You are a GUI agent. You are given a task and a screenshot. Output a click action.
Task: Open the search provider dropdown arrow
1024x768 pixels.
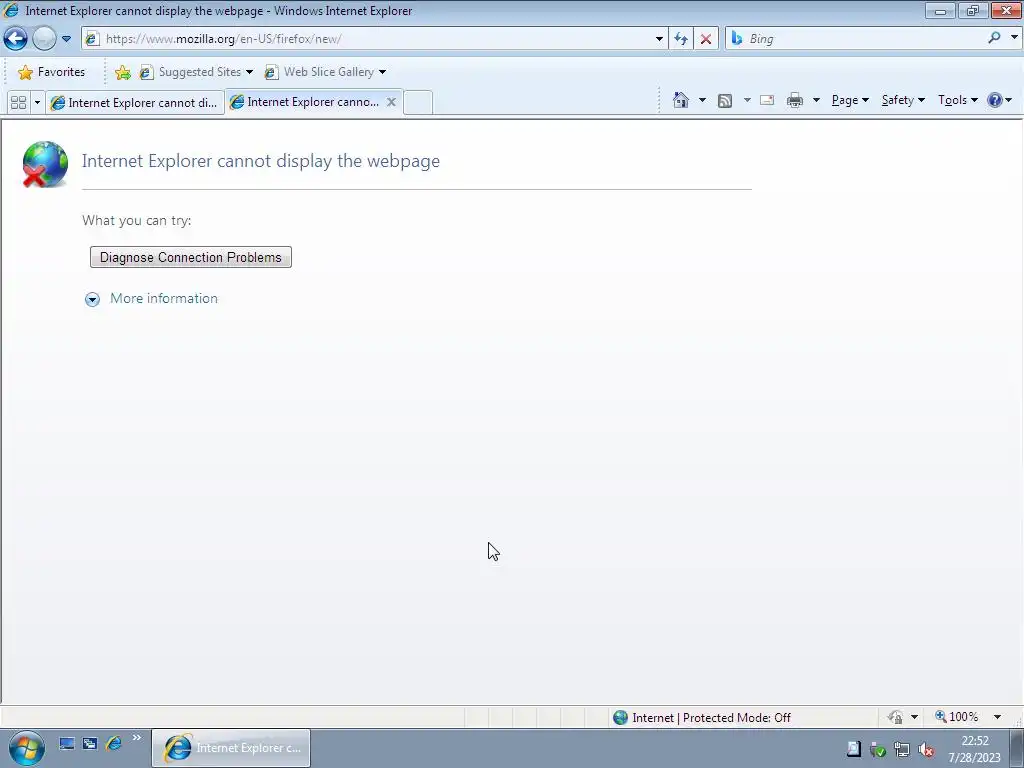pos(1014,38)
